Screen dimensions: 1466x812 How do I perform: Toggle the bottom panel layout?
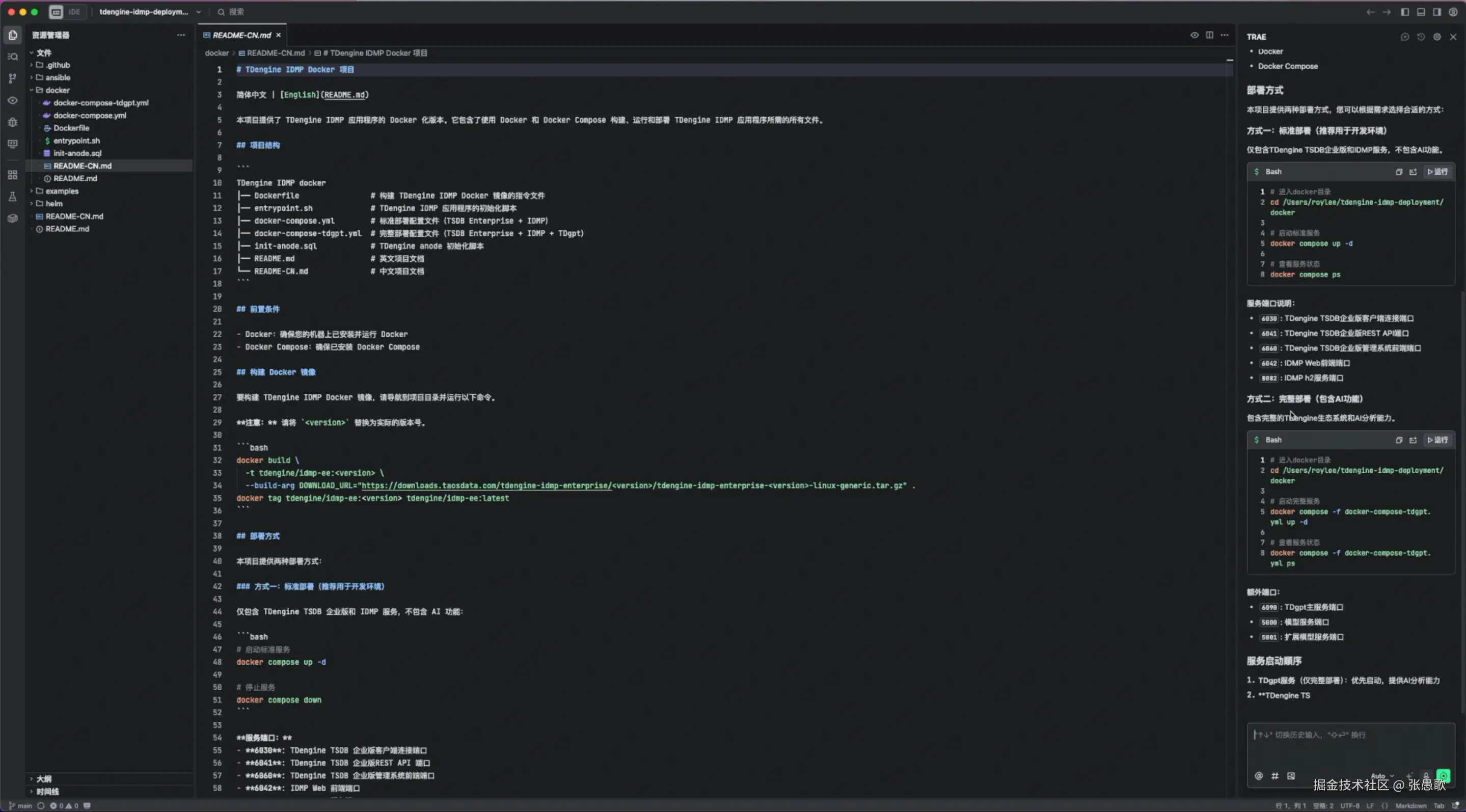(x=1421, y=12)
